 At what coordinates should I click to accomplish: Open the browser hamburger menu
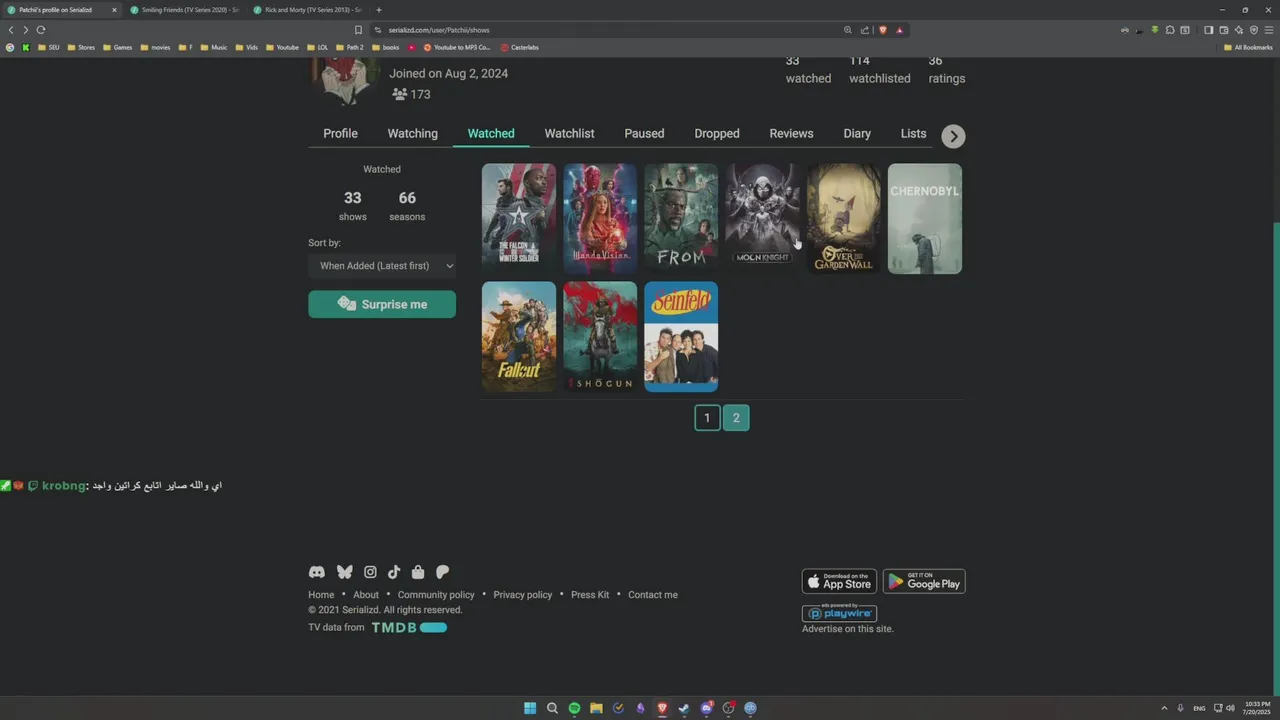coord(1269,30)
